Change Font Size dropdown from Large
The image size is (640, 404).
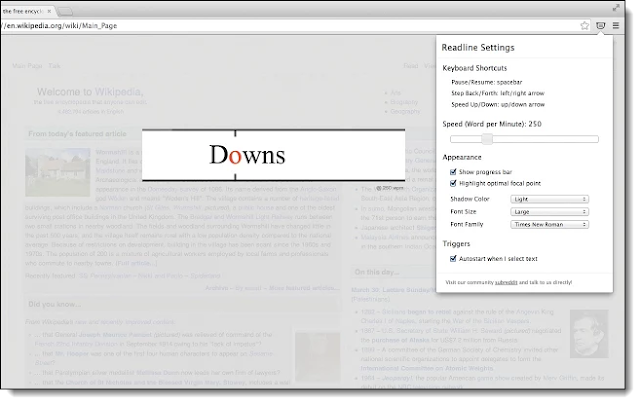pos(549,212)
